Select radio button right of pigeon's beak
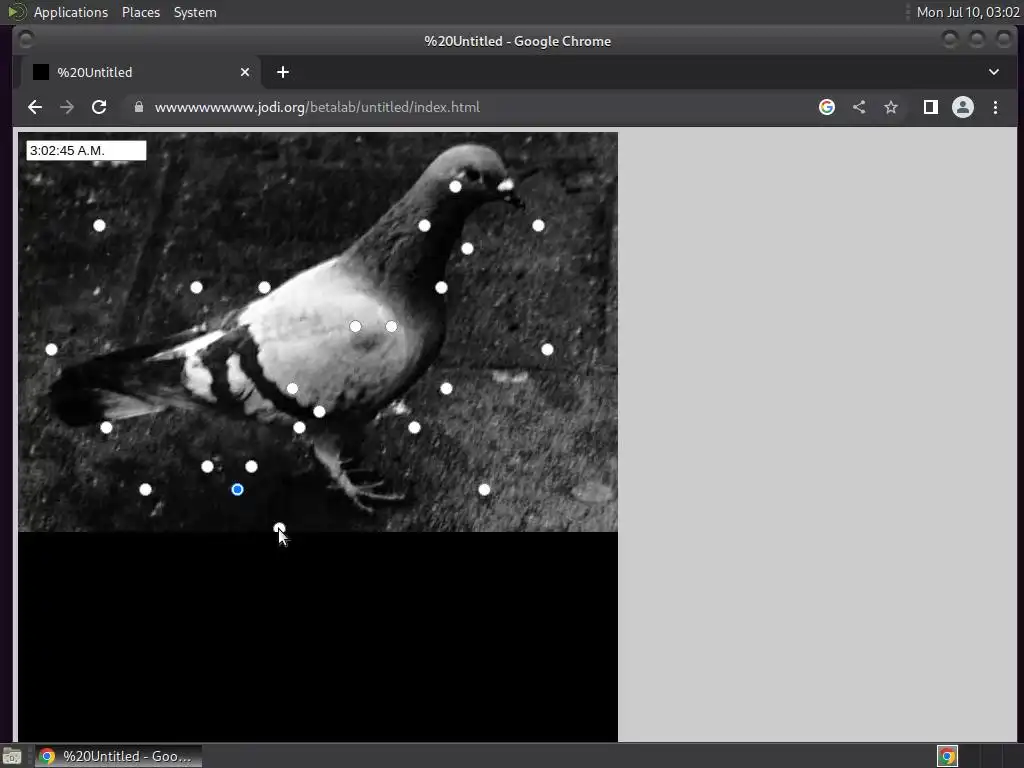1024x768 pixels. point(538,225)
